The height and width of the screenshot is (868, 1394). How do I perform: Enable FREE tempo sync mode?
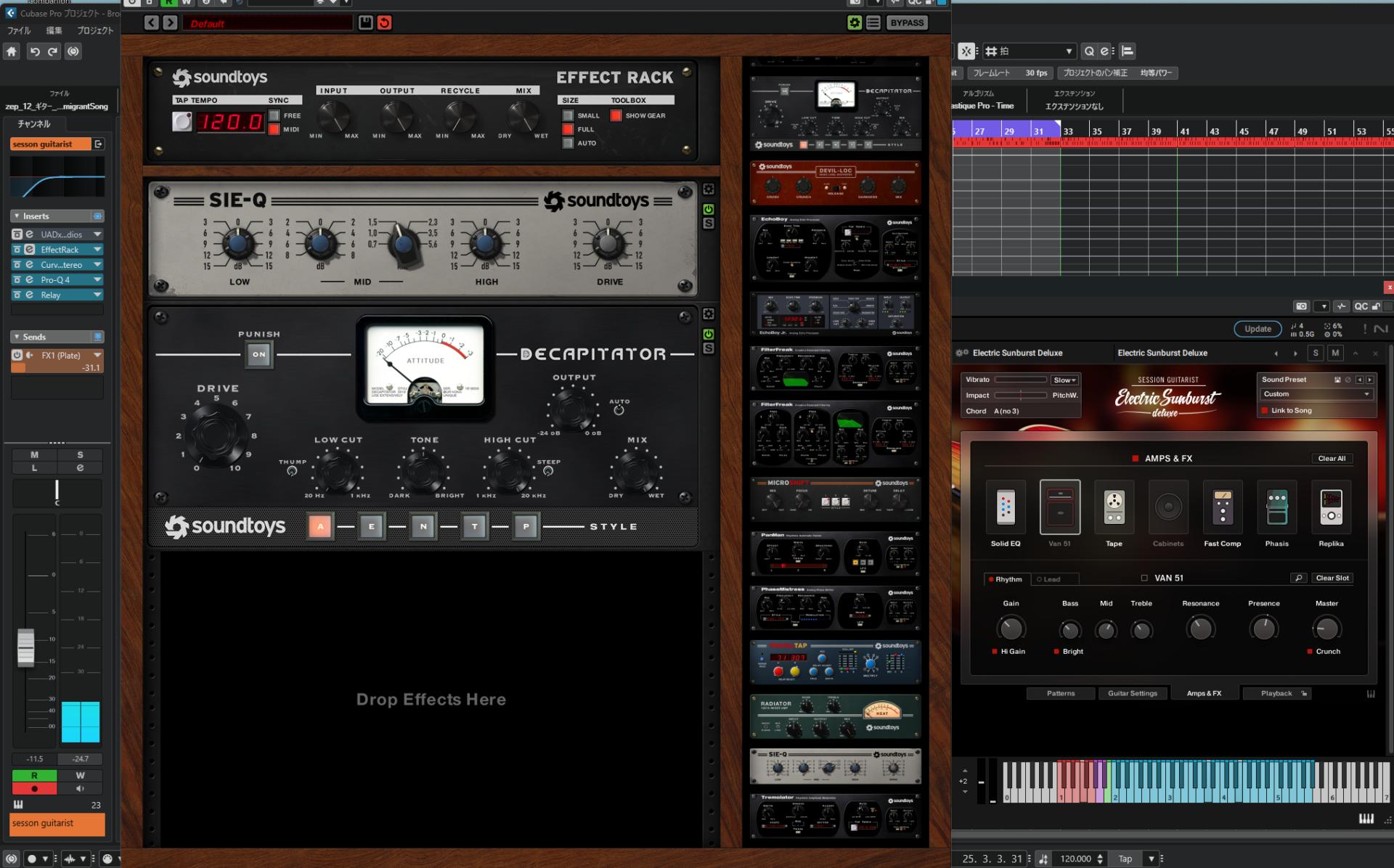coord(274,115)
